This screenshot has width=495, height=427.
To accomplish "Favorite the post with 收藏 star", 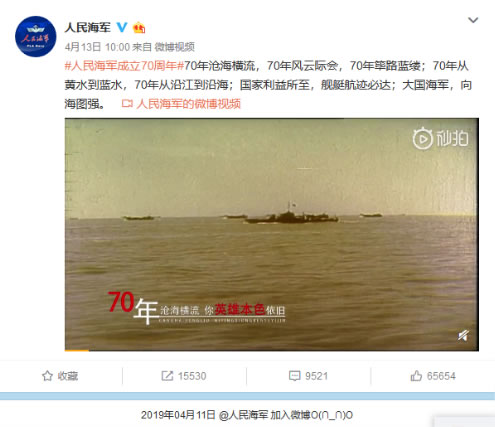I will coord(60,376).
